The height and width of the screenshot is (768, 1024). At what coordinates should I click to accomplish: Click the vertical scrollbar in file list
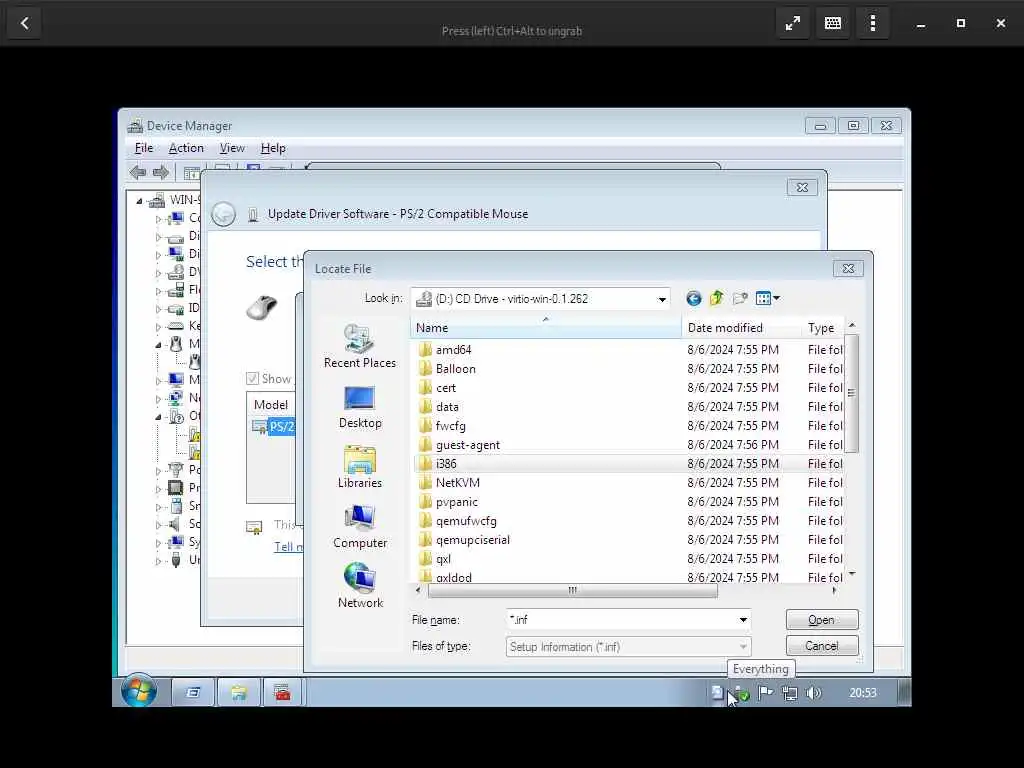[x=852, y=393]
